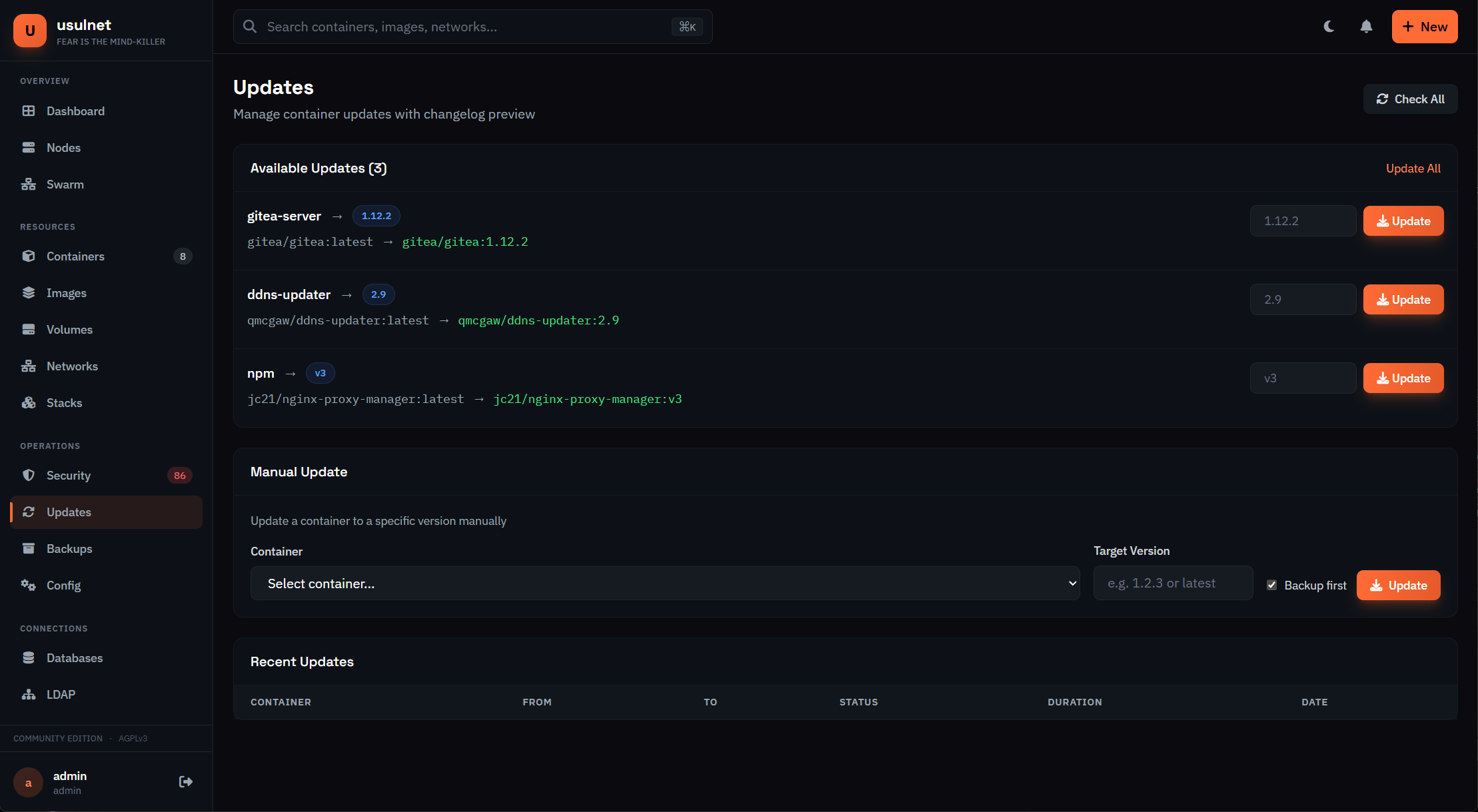The width and height of the screenshot is (1478, 812).
Task: Click the usulnet logo icon
Action: 30,30
